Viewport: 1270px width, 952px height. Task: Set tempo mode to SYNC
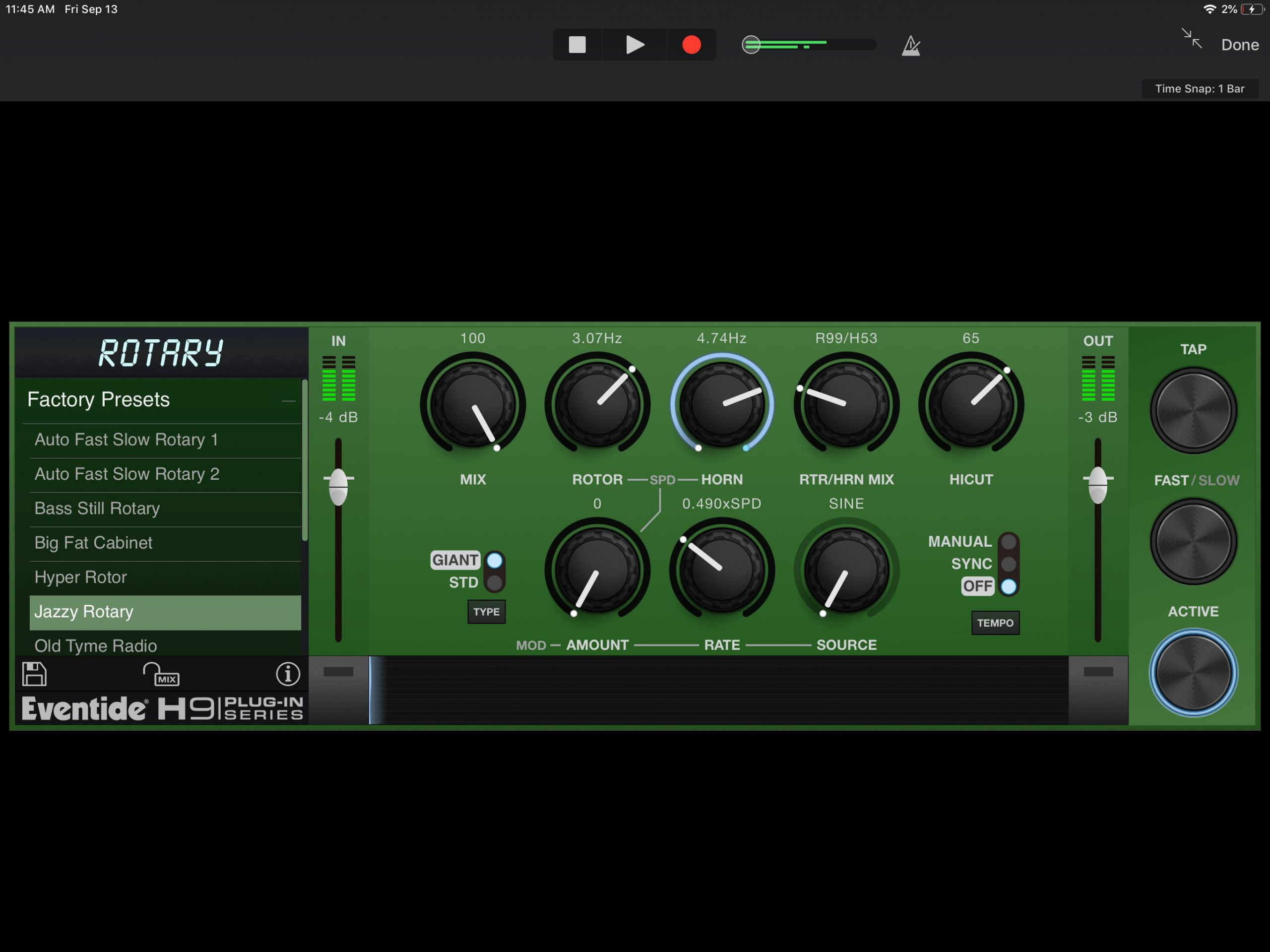coord(1008,564)
